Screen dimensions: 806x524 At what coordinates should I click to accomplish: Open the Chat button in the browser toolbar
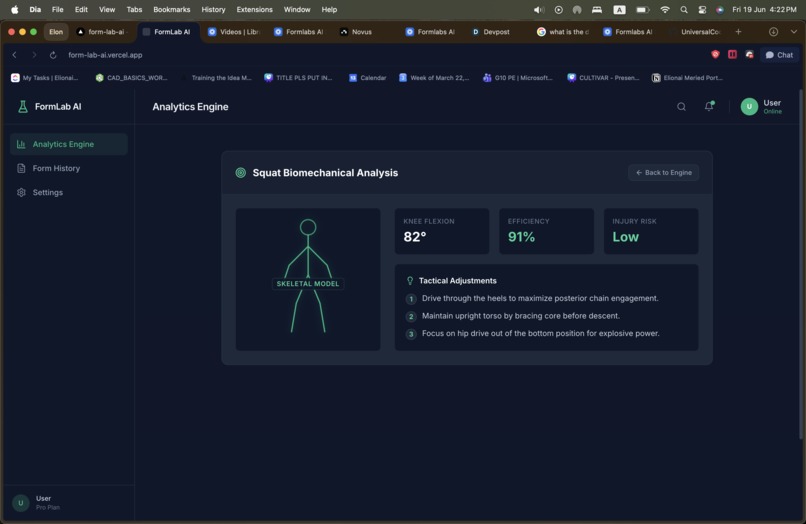click(779, 55)
